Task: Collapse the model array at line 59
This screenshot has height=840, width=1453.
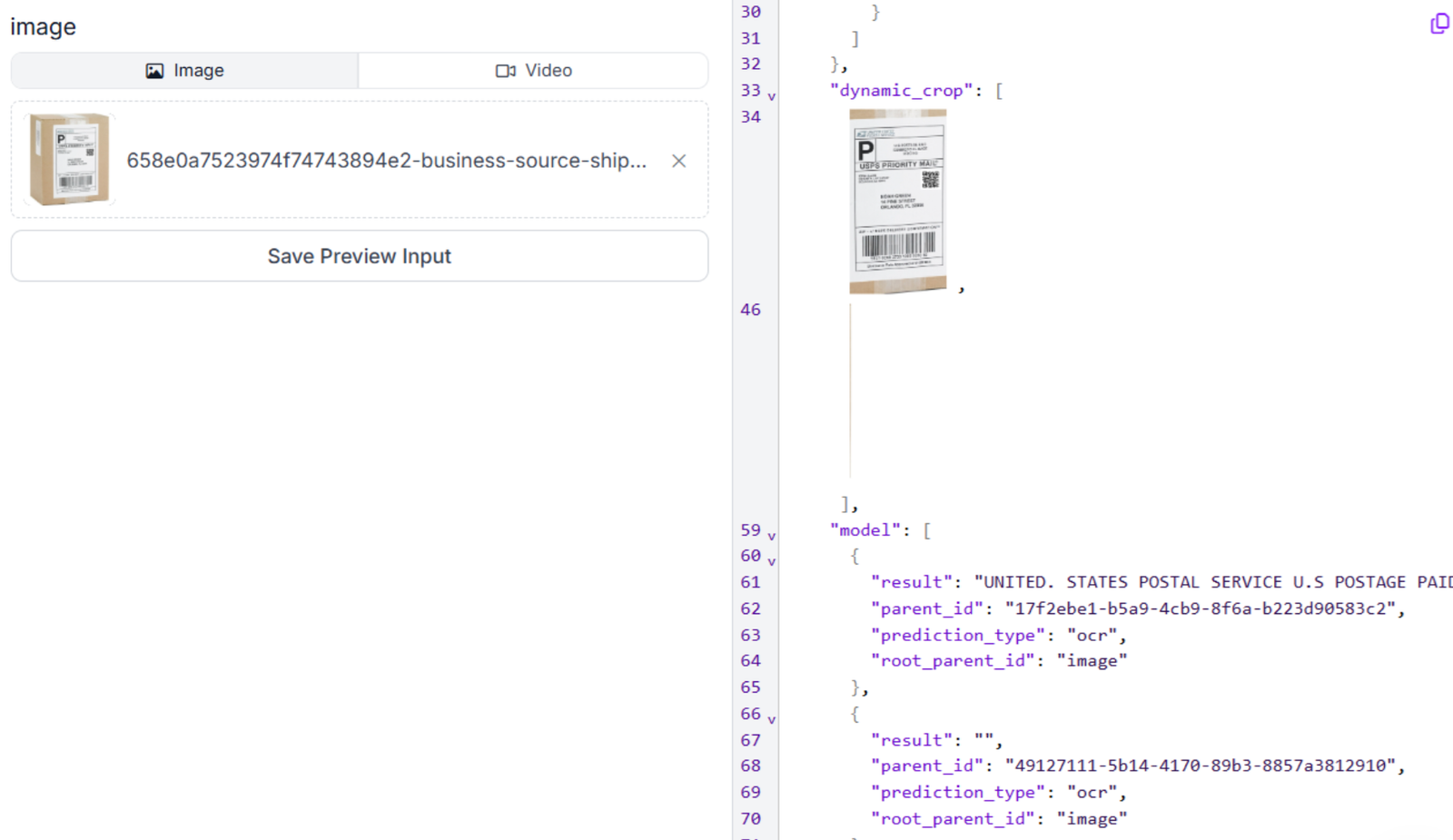Action: click(772, 536)
